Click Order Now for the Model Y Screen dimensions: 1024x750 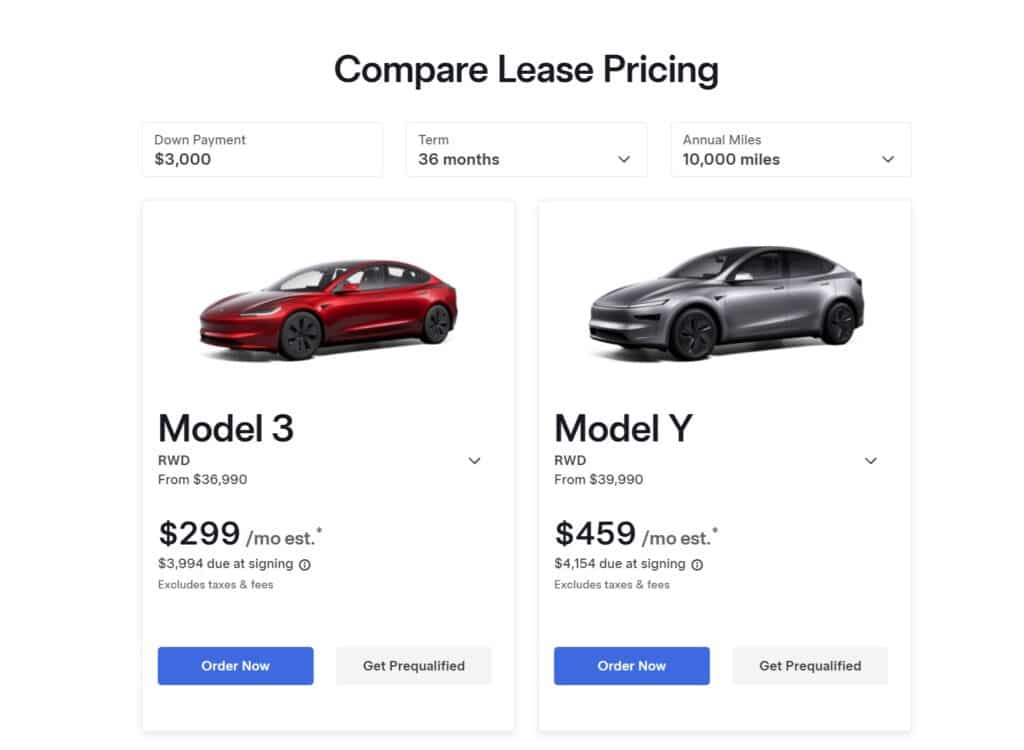coord(631,665)
